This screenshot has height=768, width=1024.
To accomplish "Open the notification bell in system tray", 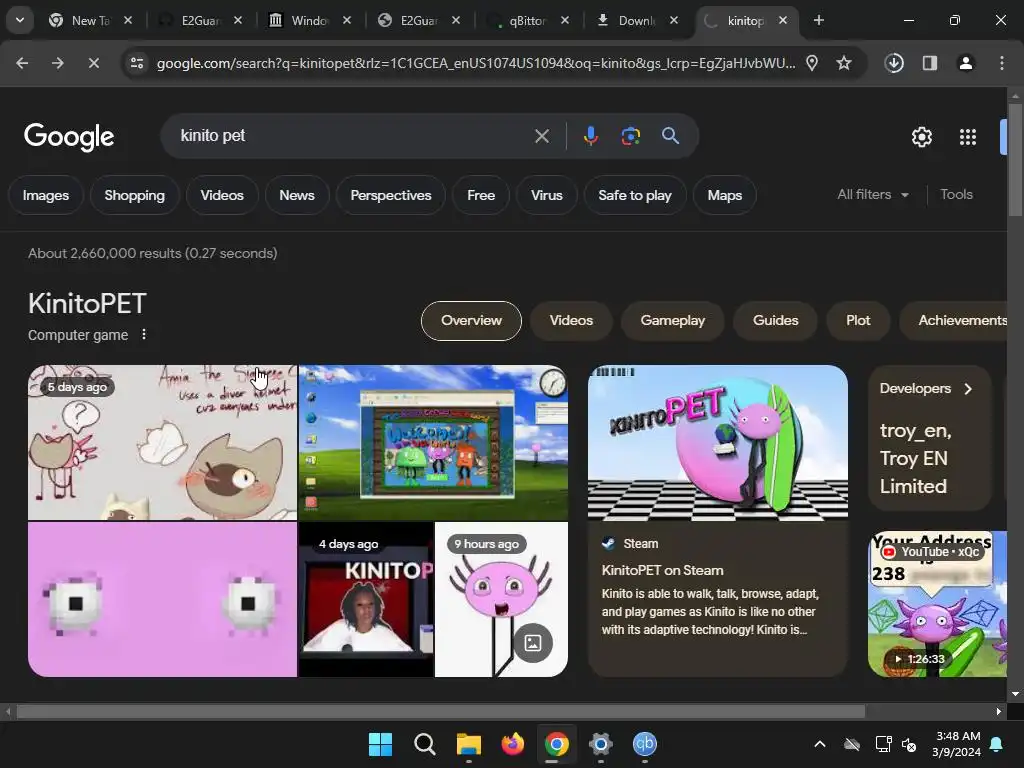I will [997, 744].
